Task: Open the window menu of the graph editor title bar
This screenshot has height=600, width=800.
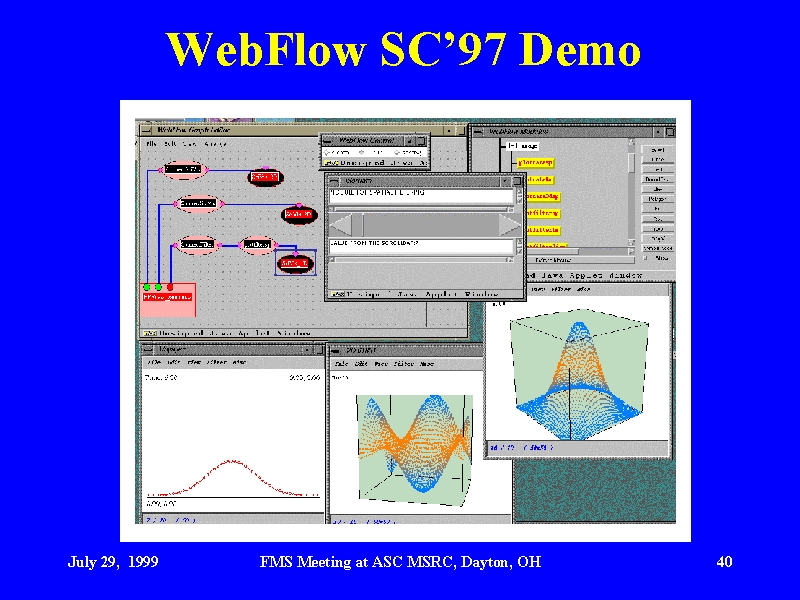Action: (x=145, y=130)
